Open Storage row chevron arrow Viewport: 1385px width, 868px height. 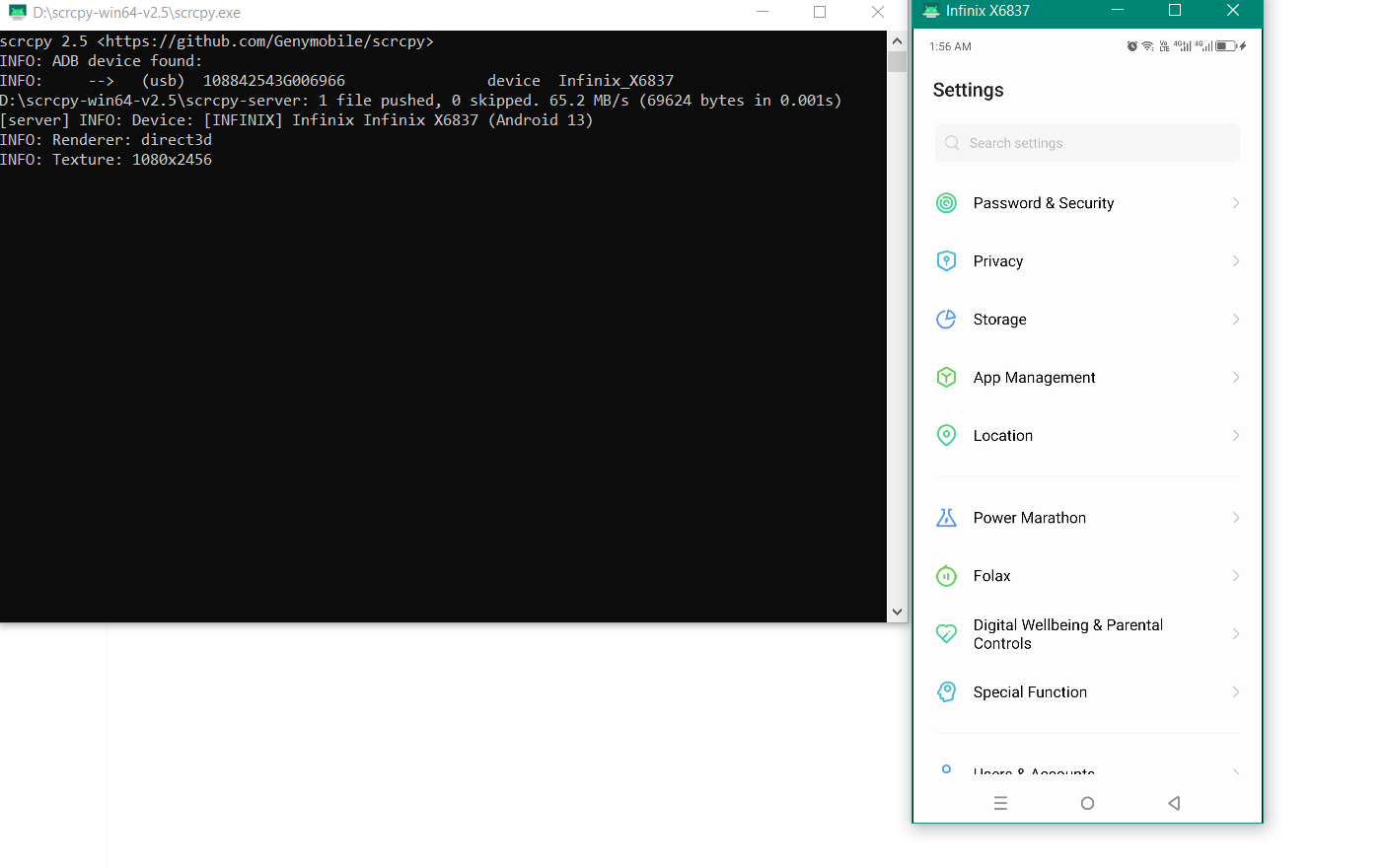[x=1236, y=320]
